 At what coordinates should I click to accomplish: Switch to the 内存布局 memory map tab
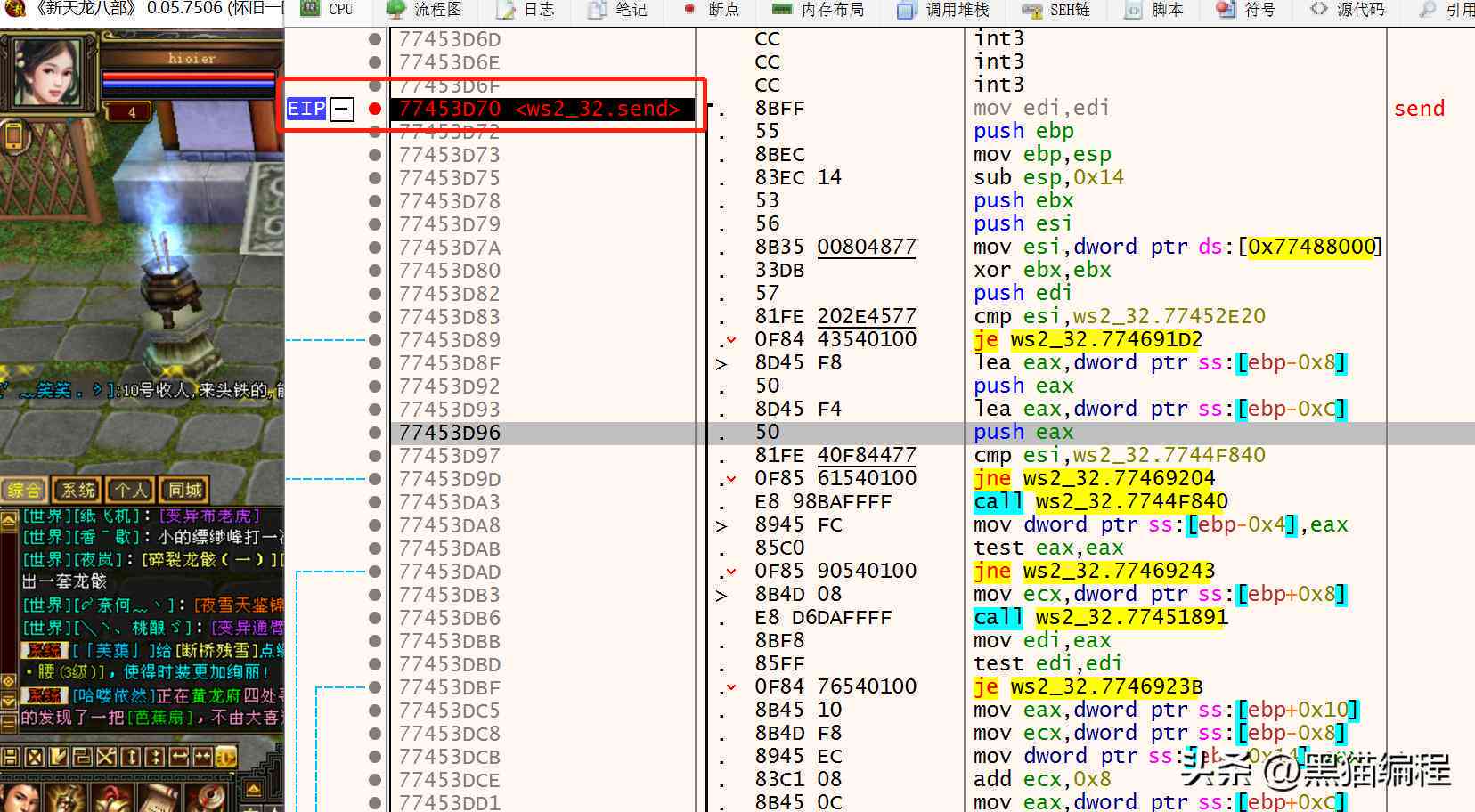pyautogui.click(x=819, y=9)
